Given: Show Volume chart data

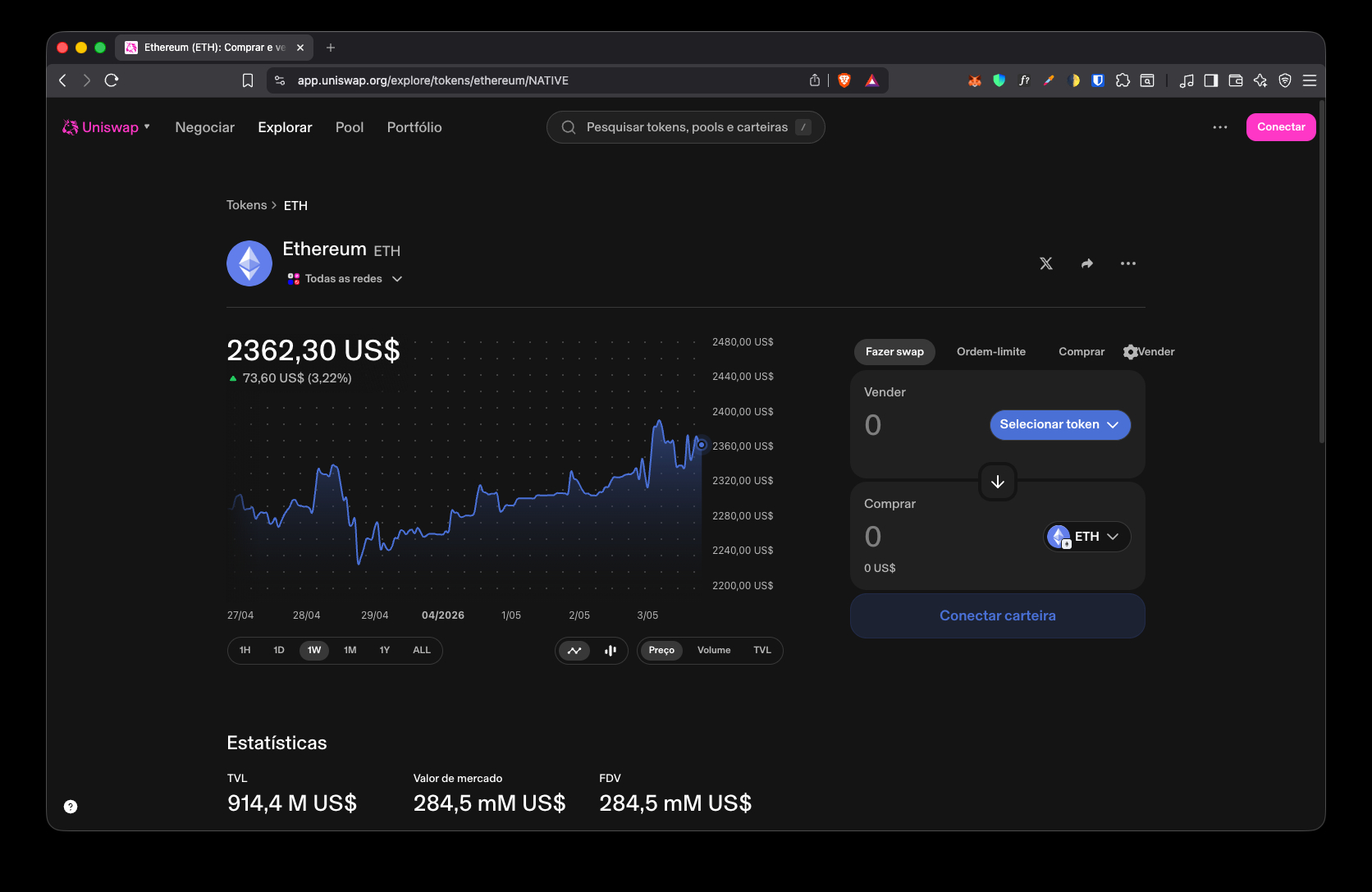Looking at the screenshot, I should click(714, 651).
